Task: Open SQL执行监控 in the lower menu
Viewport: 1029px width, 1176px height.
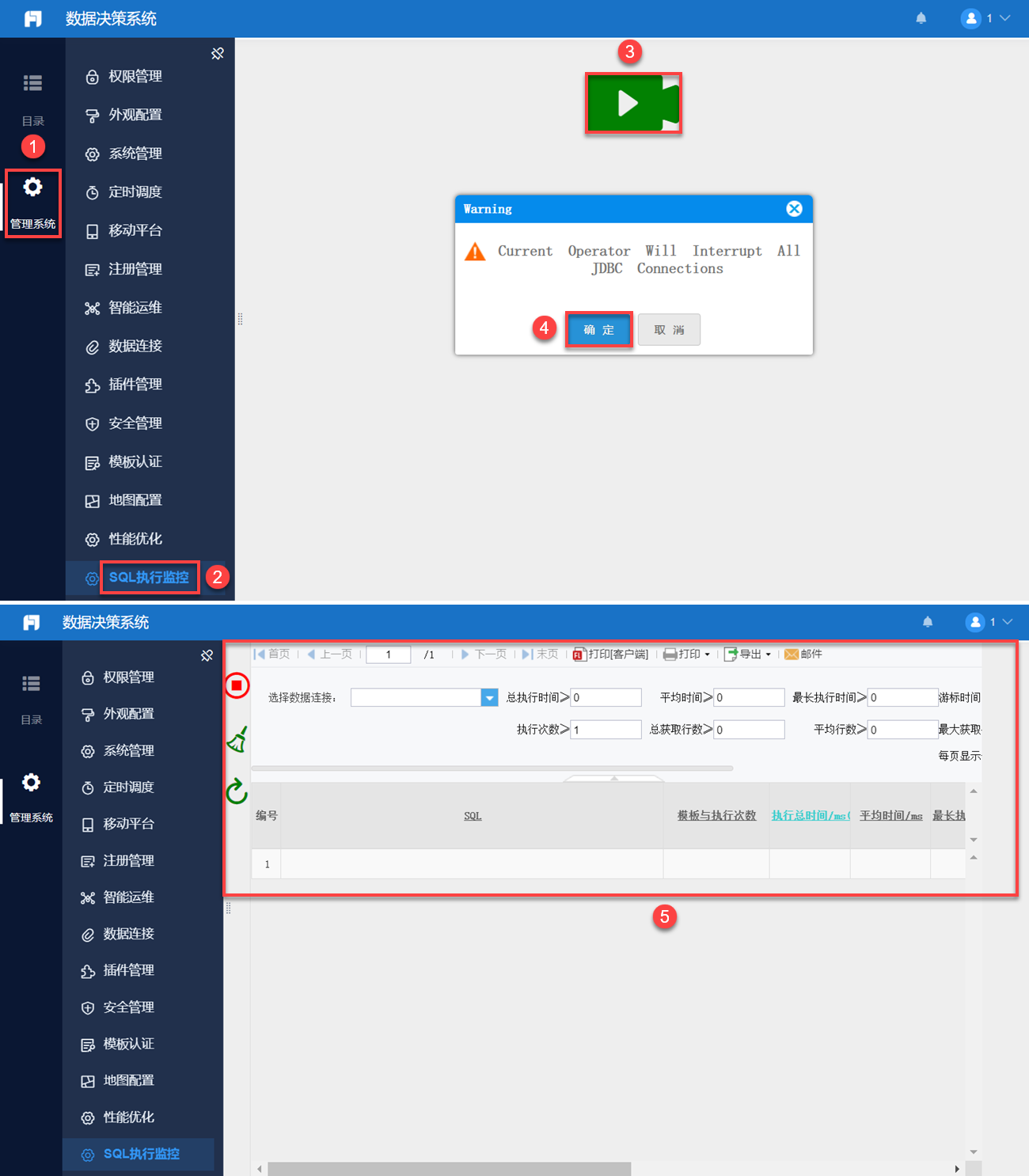Action: coord(142,1154)
